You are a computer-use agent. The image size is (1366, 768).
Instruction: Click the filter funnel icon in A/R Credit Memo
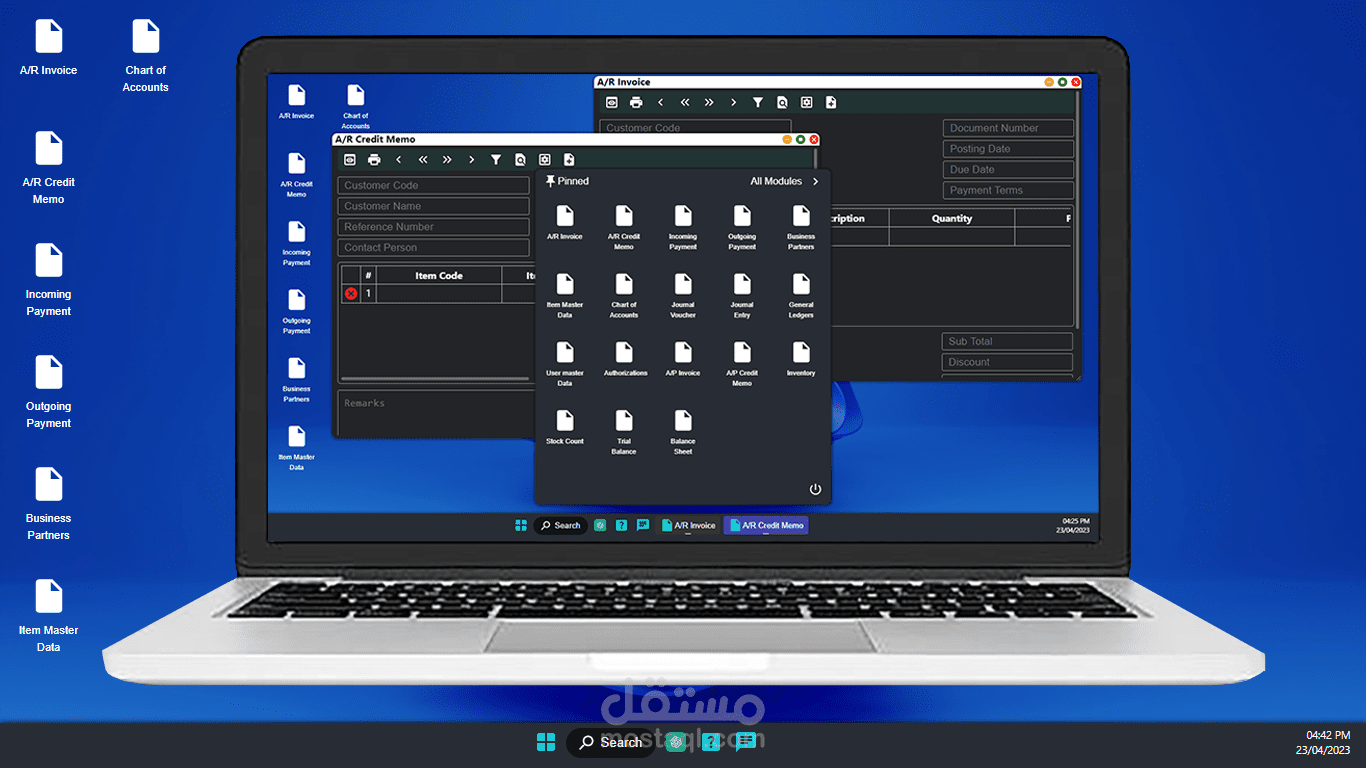pyautogui.click(x=496, y=160)
